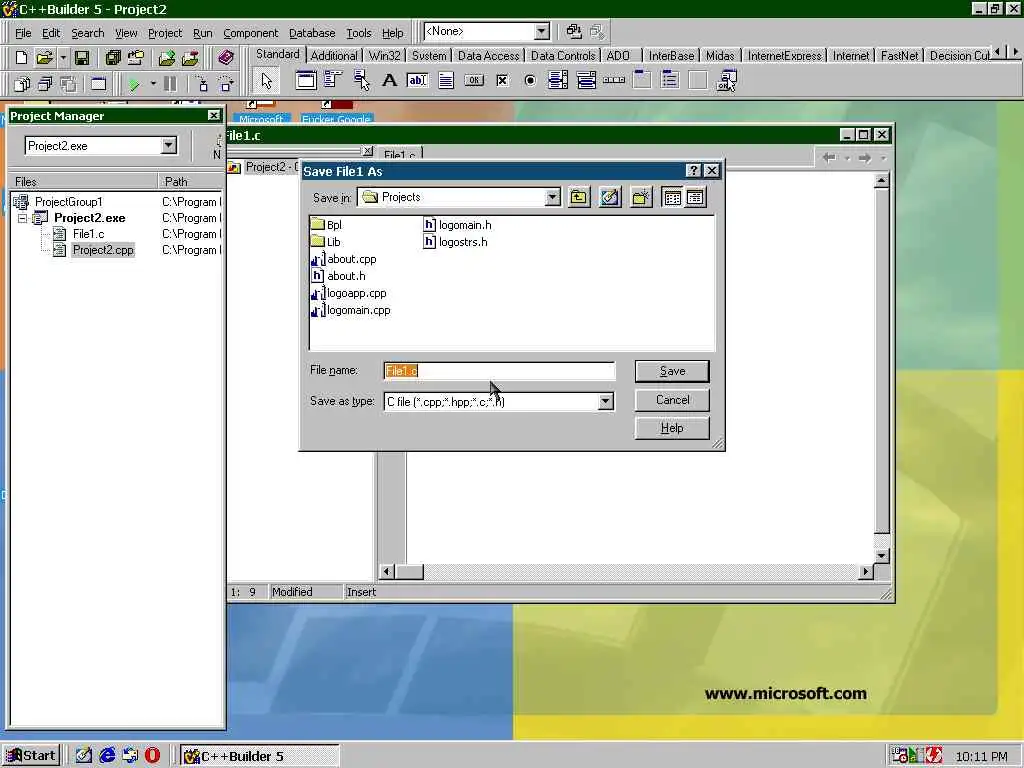This screenshot has height=768, width=1024.
Task: Click the Run green arrow icon
Action: point(134,84)
